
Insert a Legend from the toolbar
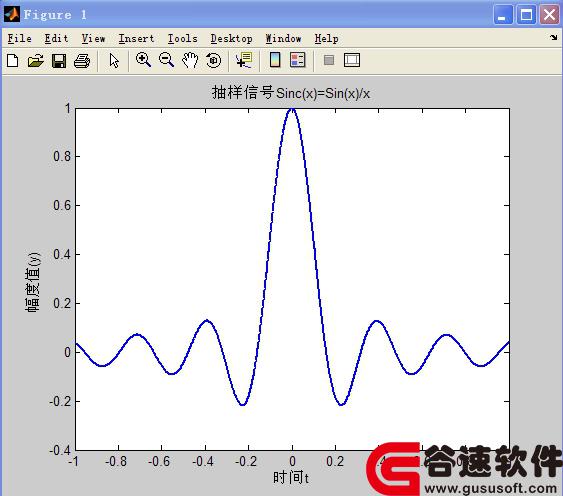click(298, 60)
